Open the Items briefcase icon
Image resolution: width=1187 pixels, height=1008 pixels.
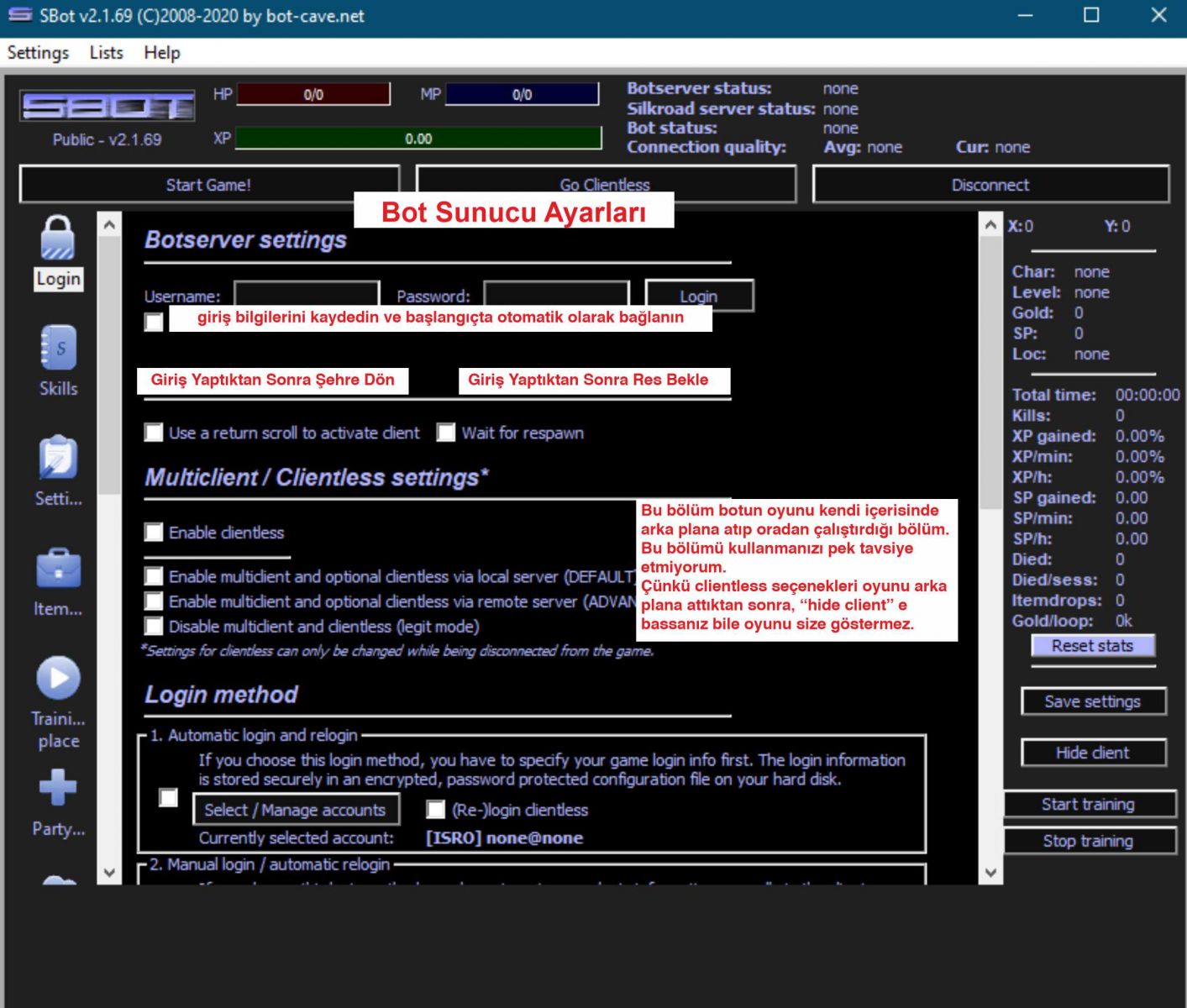pyautogui.click(x=59, y=569)
